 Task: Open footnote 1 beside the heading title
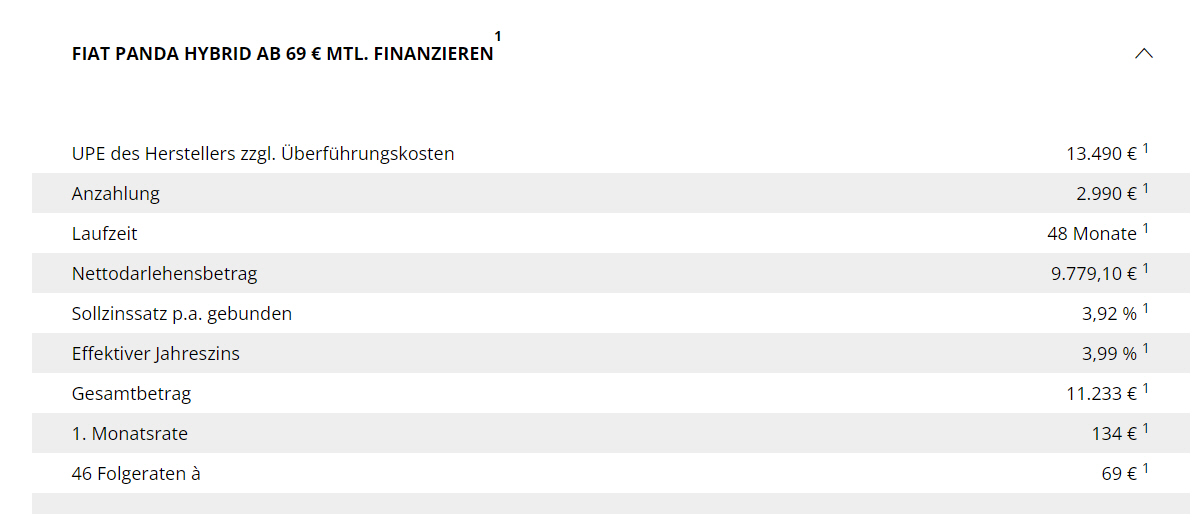point(498,37)
